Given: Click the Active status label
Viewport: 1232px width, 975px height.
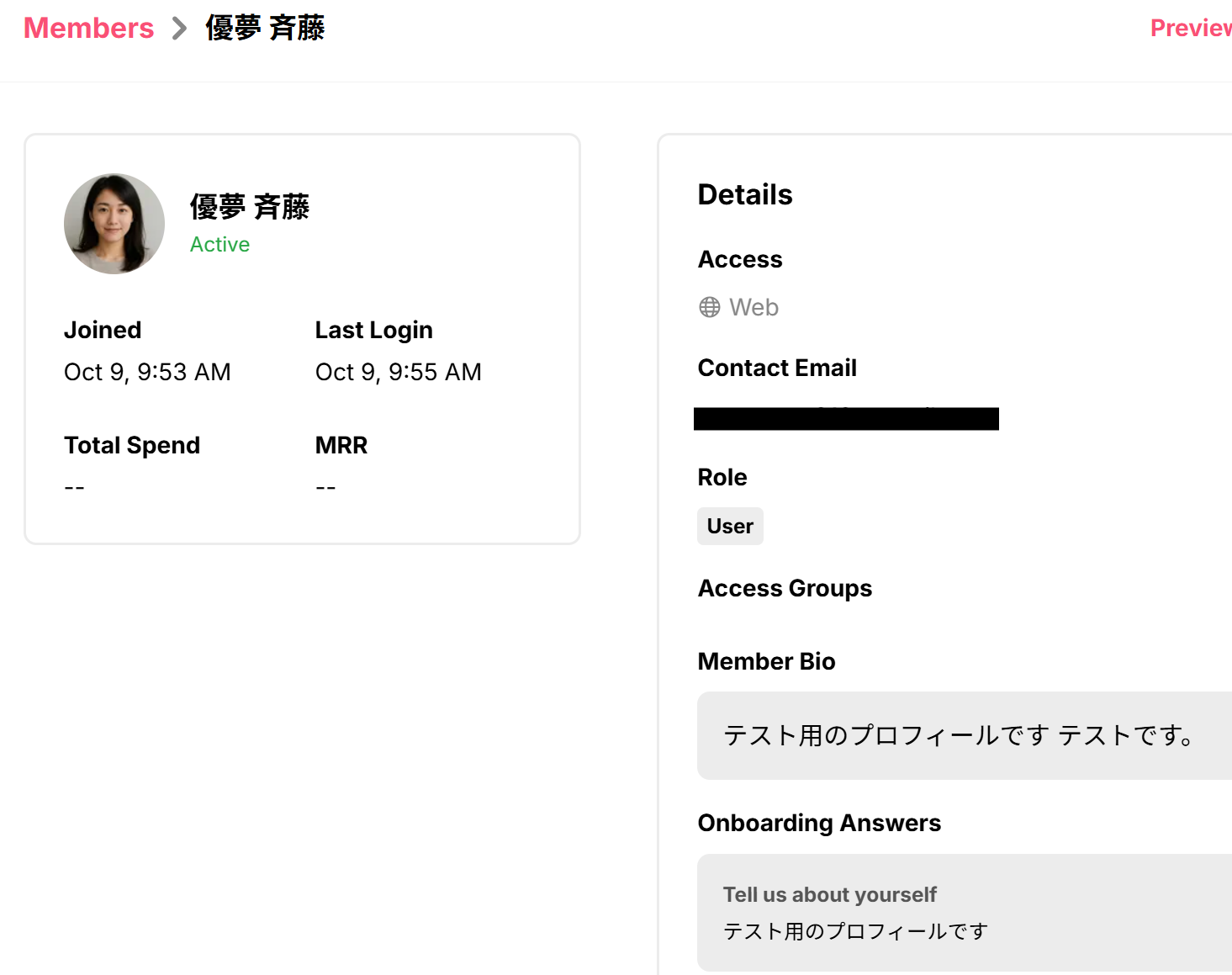Looking at the screenshot, I should coord(219,244).
